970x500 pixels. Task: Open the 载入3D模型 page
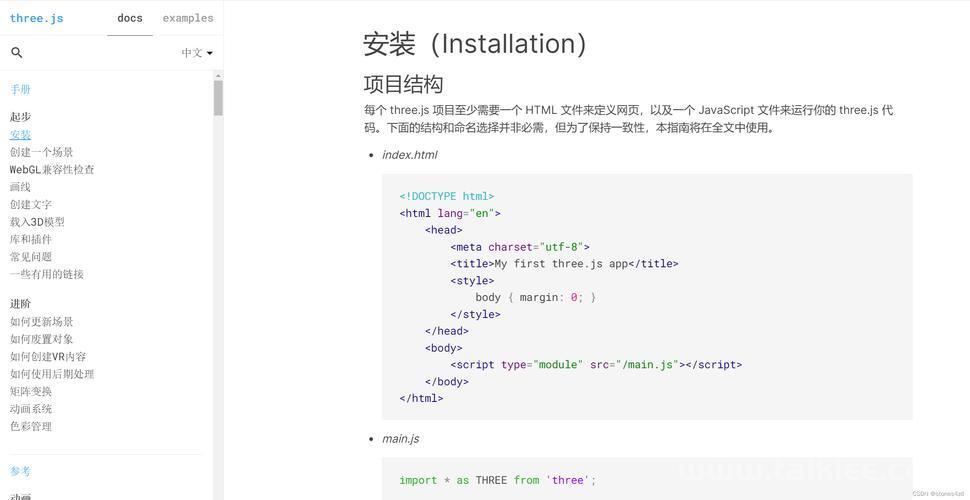click(37, 222)
